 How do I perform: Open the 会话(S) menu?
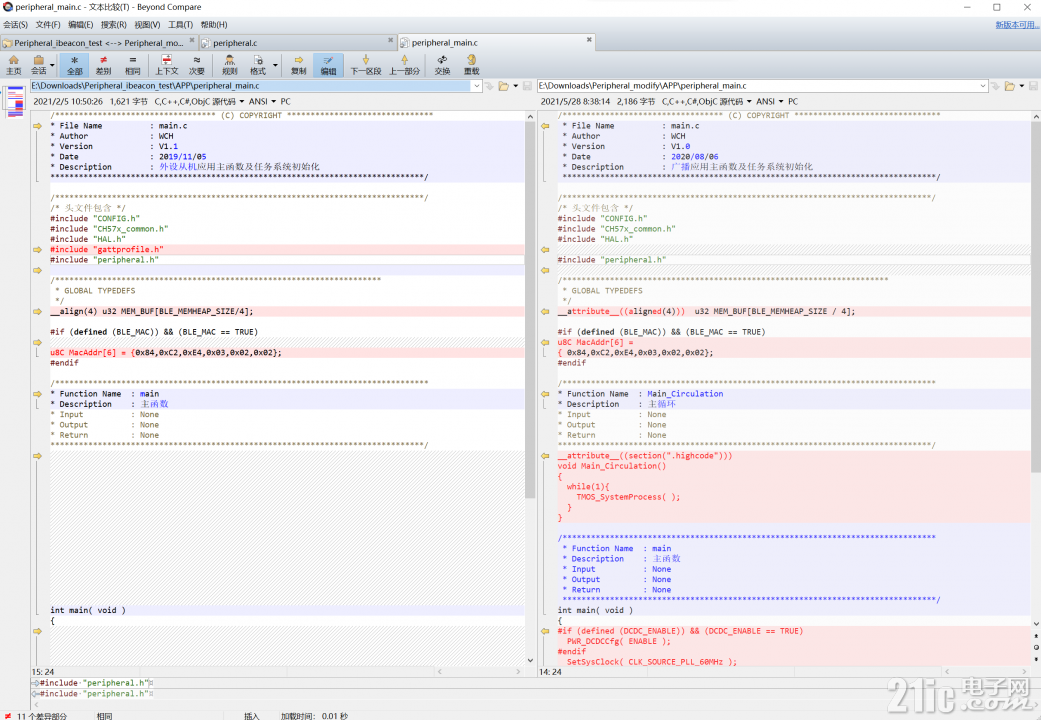coord(15,25)
